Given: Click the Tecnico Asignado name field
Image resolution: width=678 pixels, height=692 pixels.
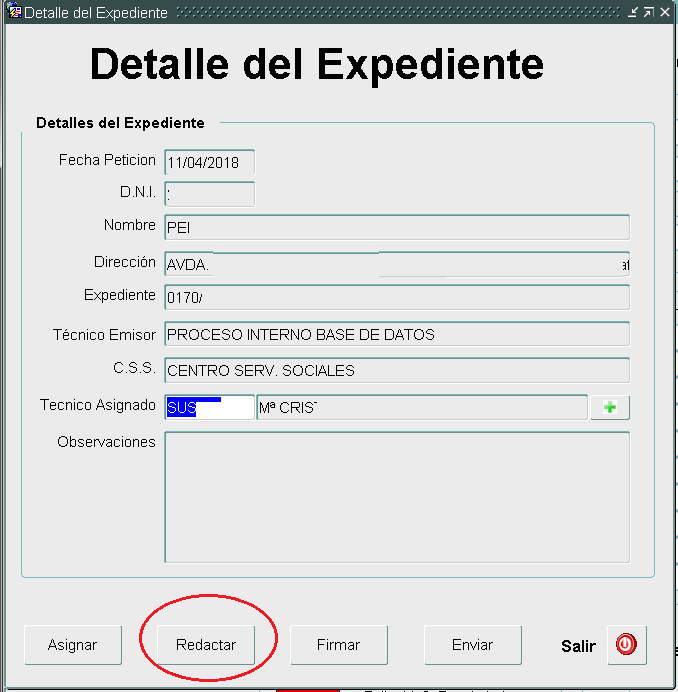Looking at the screenshot, I should click(x=422, y=407).
